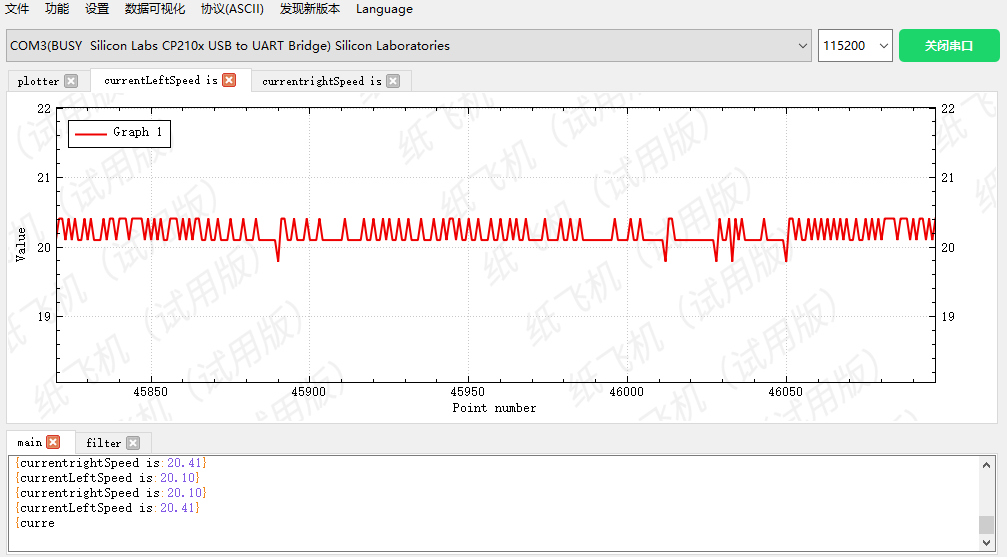The height and width of the screenshot is (557, 1007).
Task: Switch to the currentrightSpeed is tab
Action: tap(321, 81)
